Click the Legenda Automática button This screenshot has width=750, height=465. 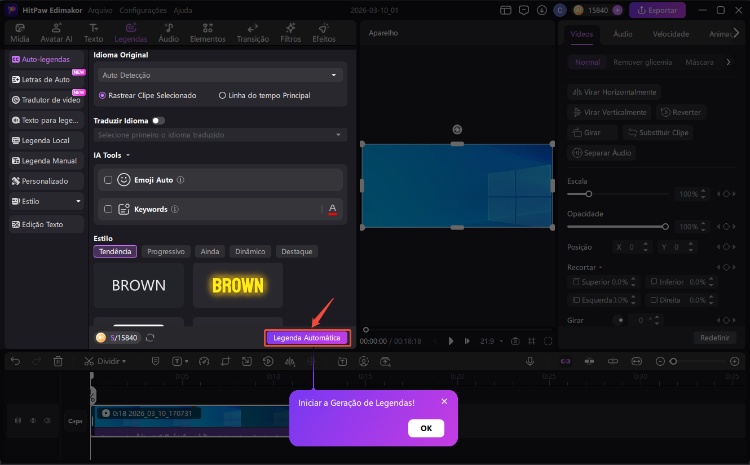(x=307, y=338)
